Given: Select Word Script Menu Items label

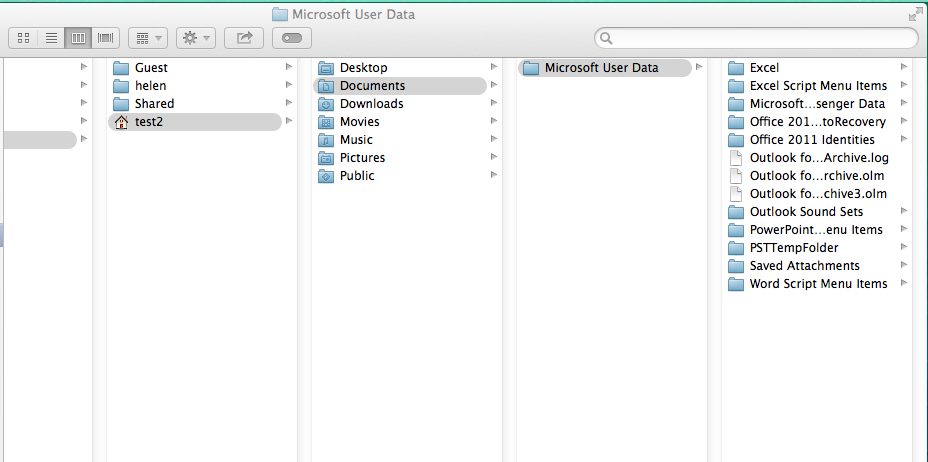Looking at the screenshot, I should (819, 283).
